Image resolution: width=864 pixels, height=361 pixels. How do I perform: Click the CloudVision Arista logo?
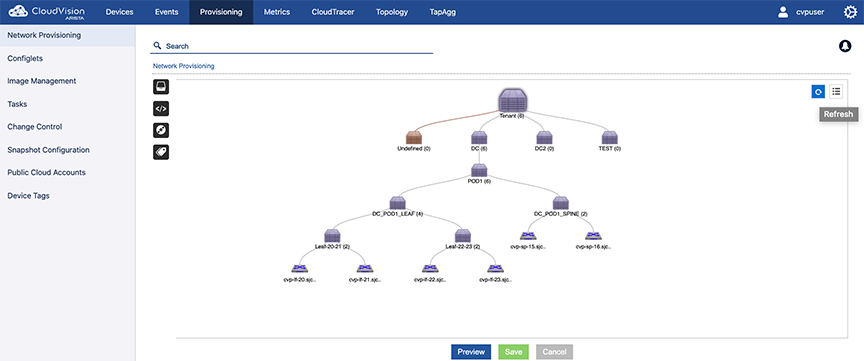pyautogui.click(x=46, y=11)
